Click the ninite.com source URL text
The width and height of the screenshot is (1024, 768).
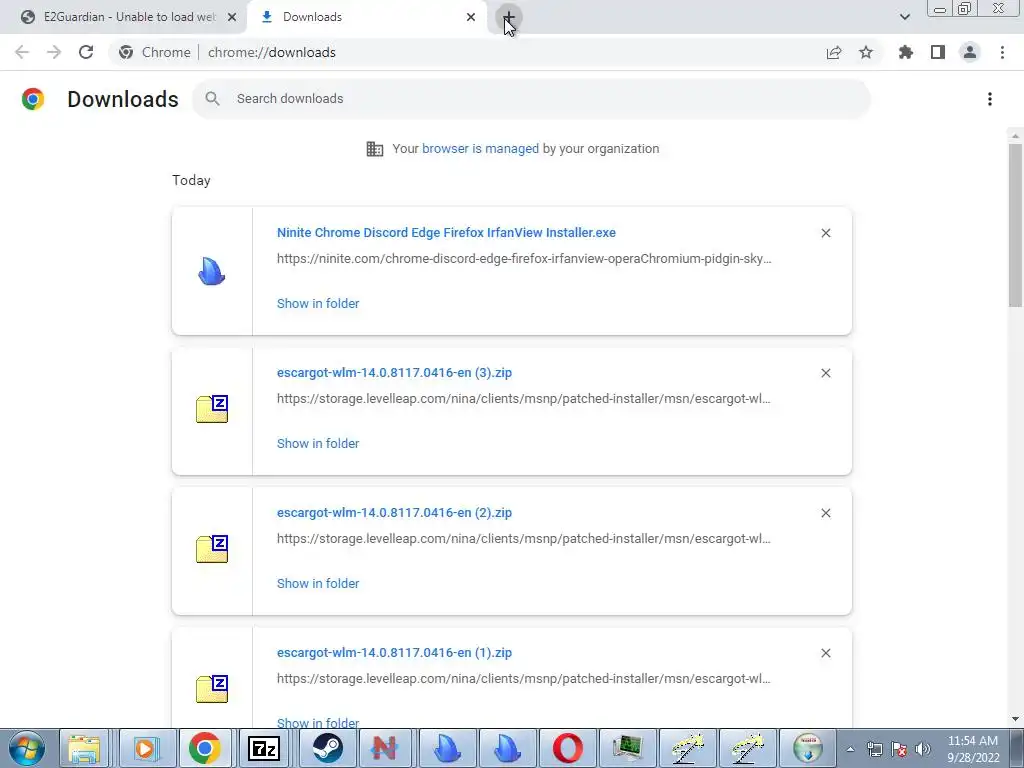click(524, 259)
